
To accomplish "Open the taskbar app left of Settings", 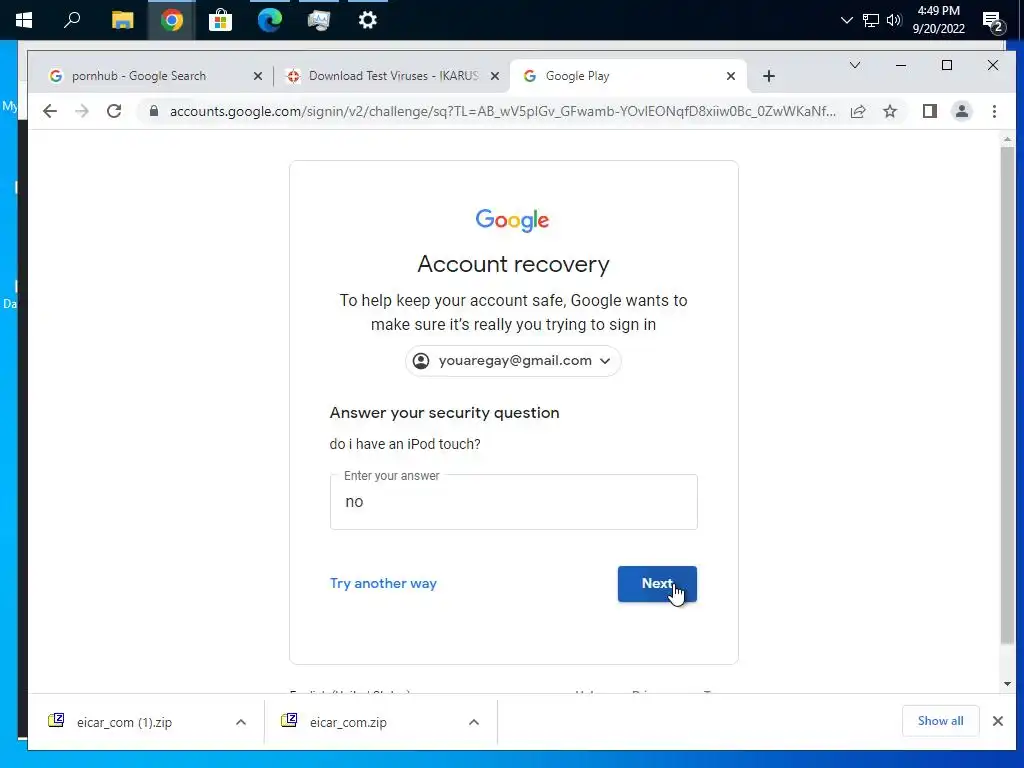I will 319,20.
